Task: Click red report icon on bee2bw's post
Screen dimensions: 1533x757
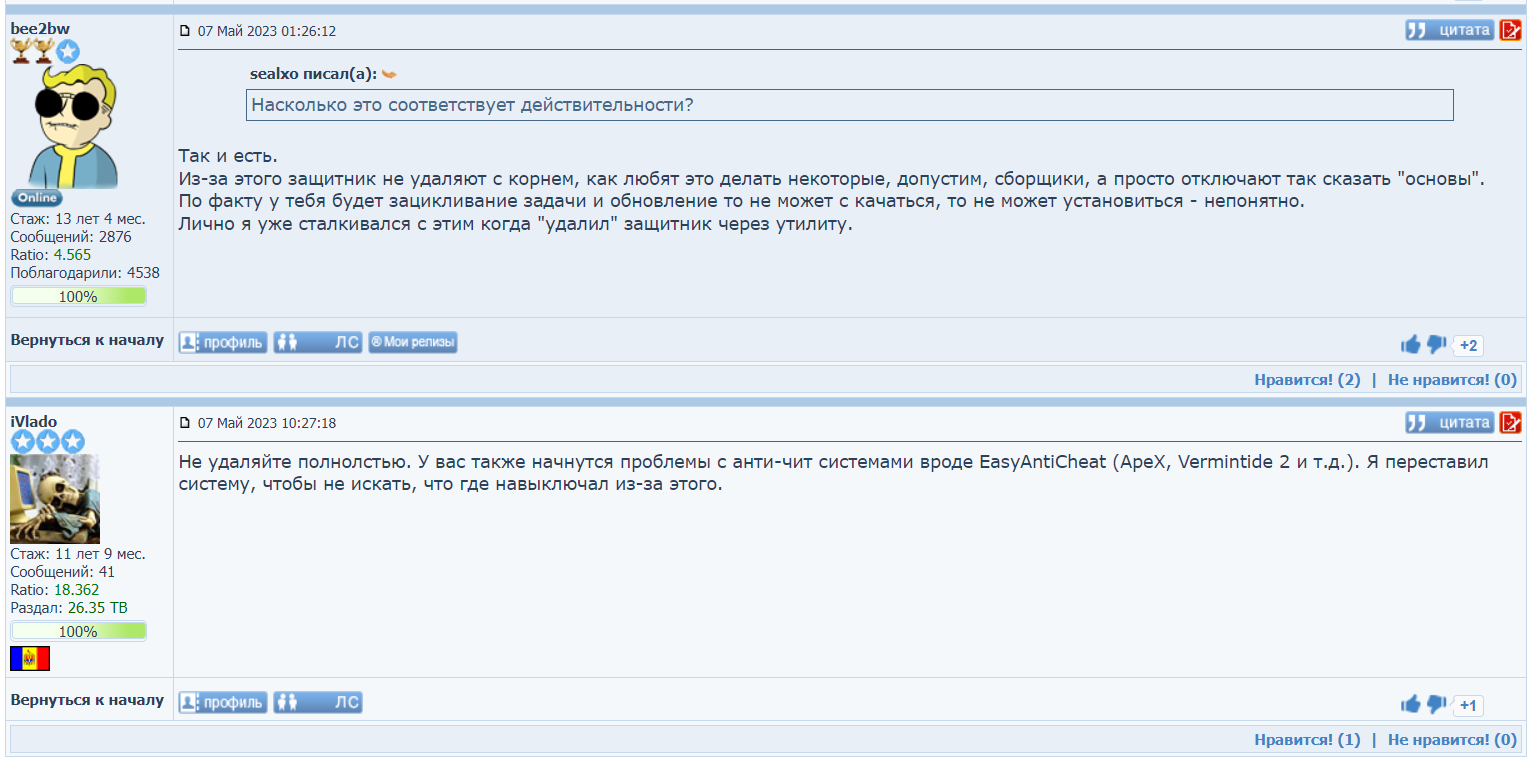Action: [1510, 30]
